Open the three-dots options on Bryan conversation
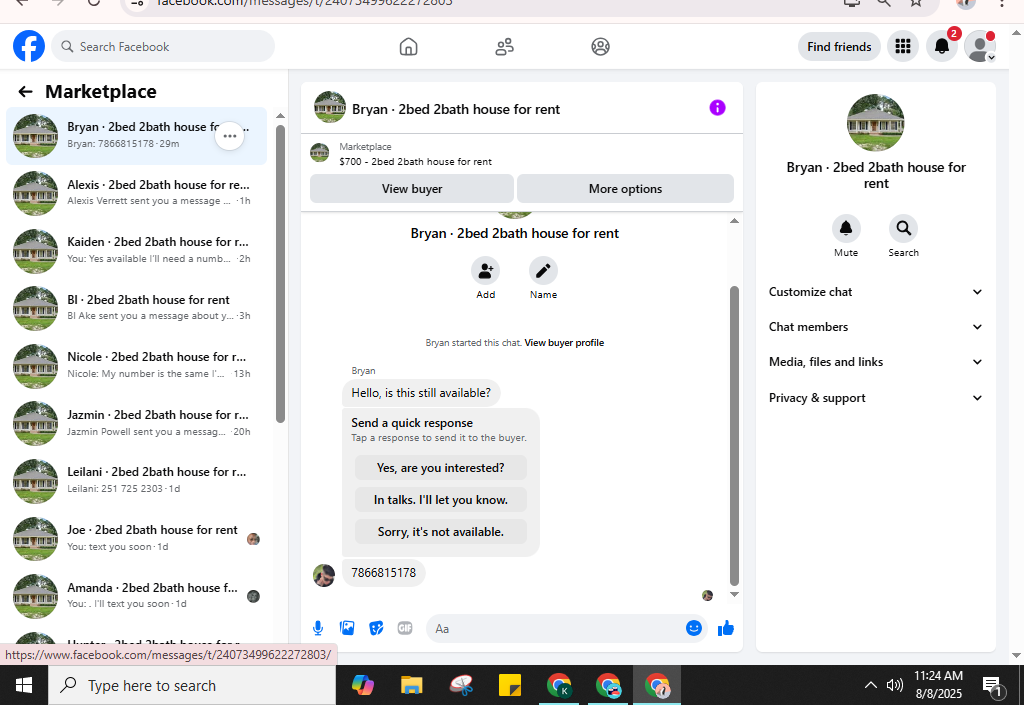This screenshot has height=705, width=1024. [x=230, y=136]
